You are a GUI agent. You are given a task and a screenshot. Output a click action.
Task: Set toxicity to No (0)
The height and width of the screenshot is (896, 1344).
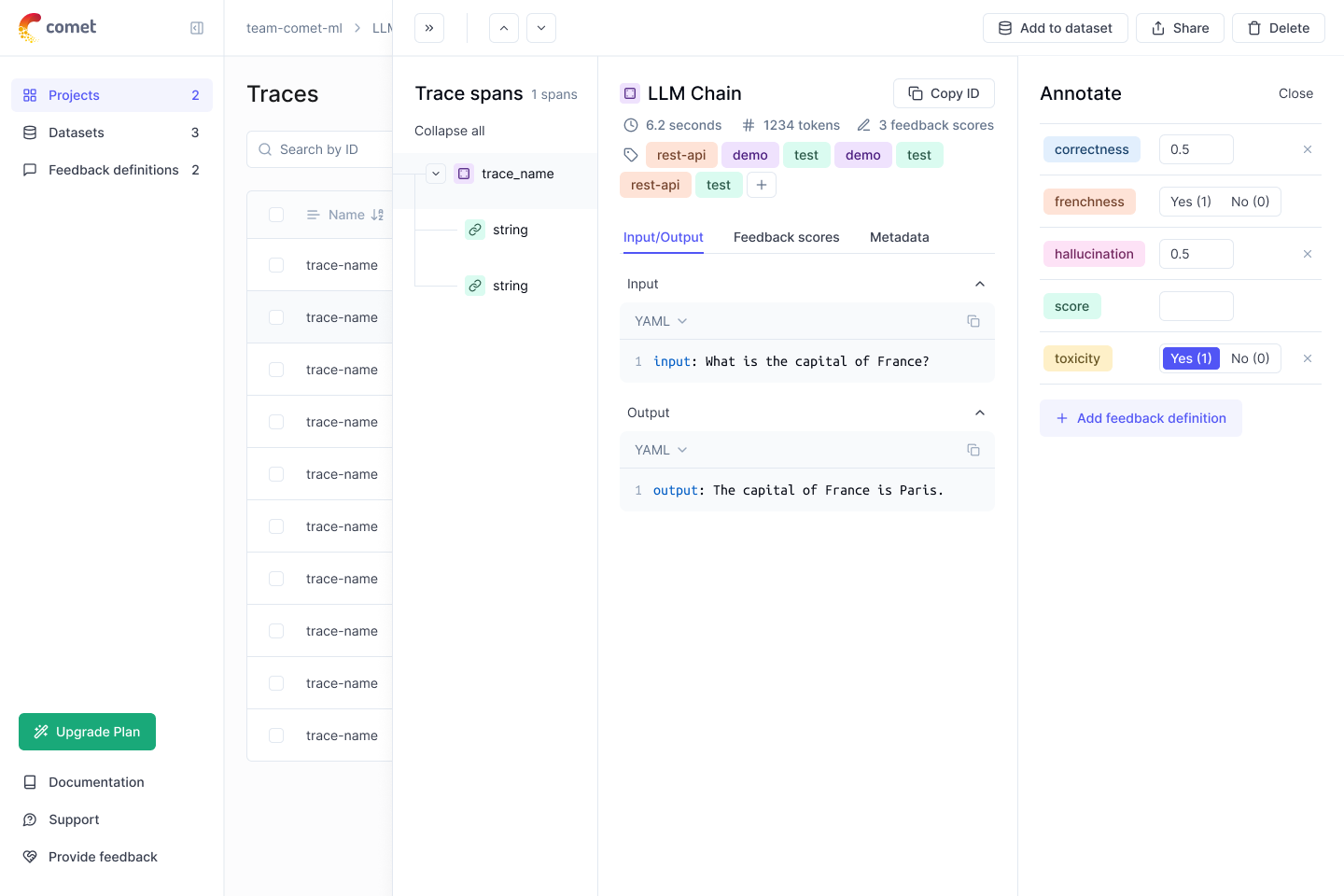[x=1250, y=358]
